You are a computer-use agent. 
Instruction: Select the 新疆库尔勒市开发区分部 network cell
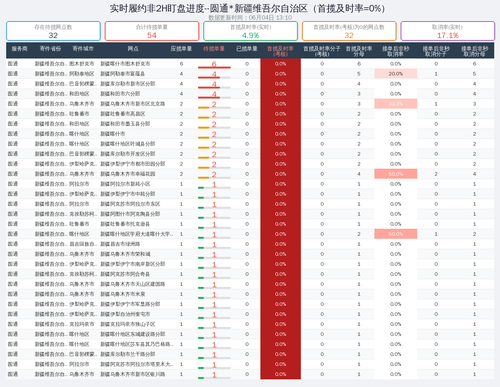(x=128, y=154)
